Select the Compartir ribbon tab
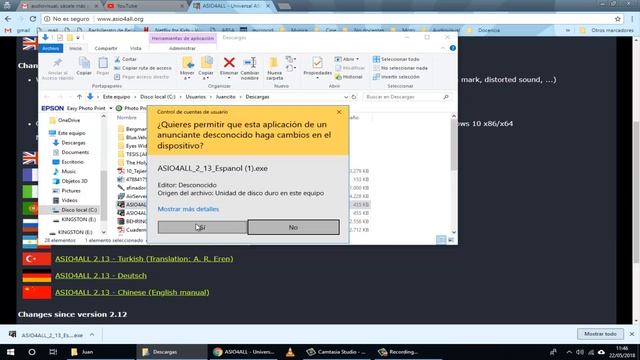Viewport: 640px width, 360px height. click(x=106, y=48)
